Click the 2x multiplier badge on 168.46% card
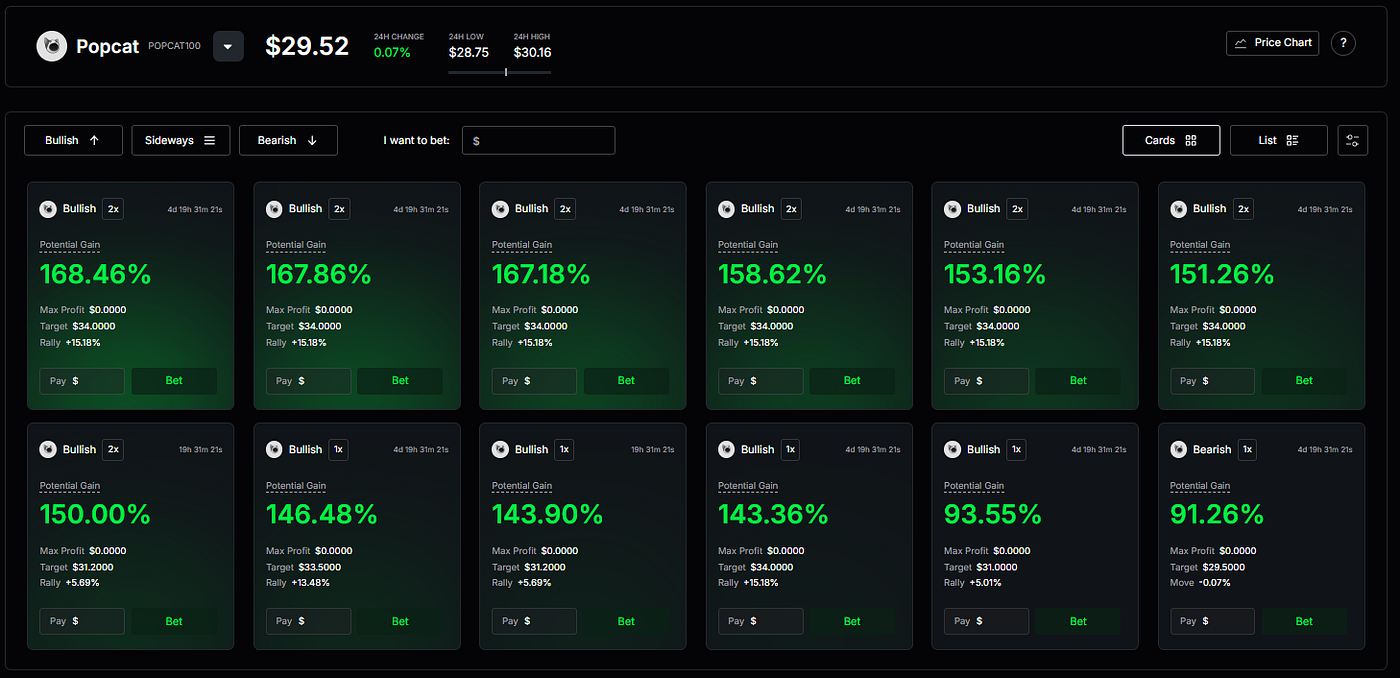The height and width of the screenshot is (678, 1400). [113, 209]
